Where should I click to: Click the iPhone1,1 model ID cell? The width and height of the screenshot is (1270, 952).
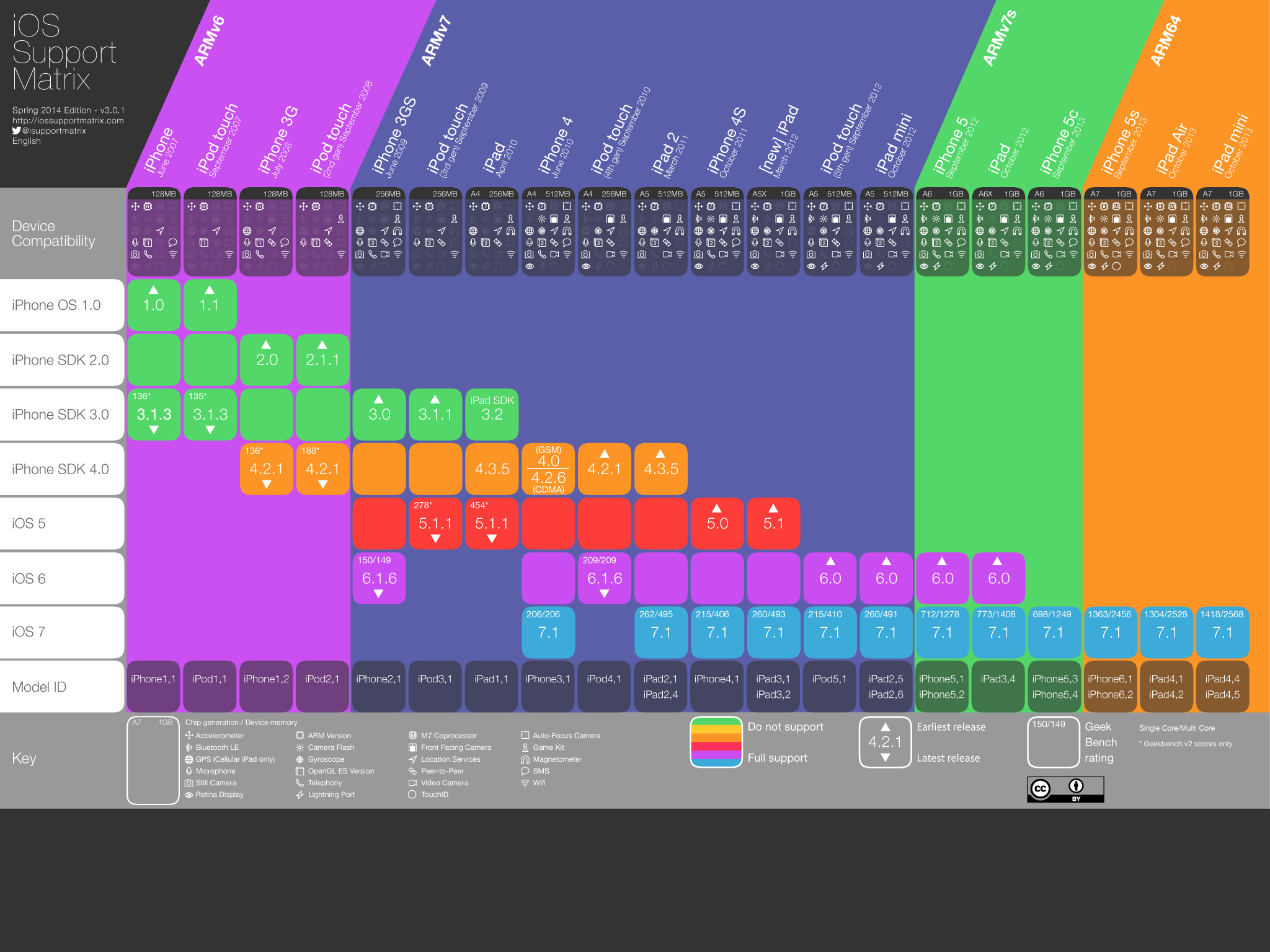153,686
